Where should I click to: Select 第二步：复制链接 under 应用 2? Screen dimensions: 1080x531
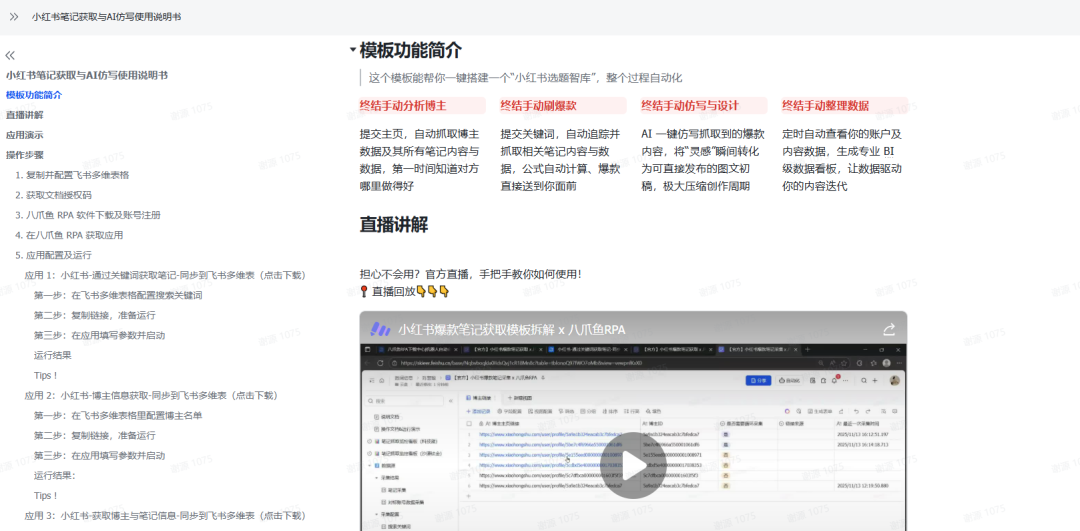coord(94,435)
